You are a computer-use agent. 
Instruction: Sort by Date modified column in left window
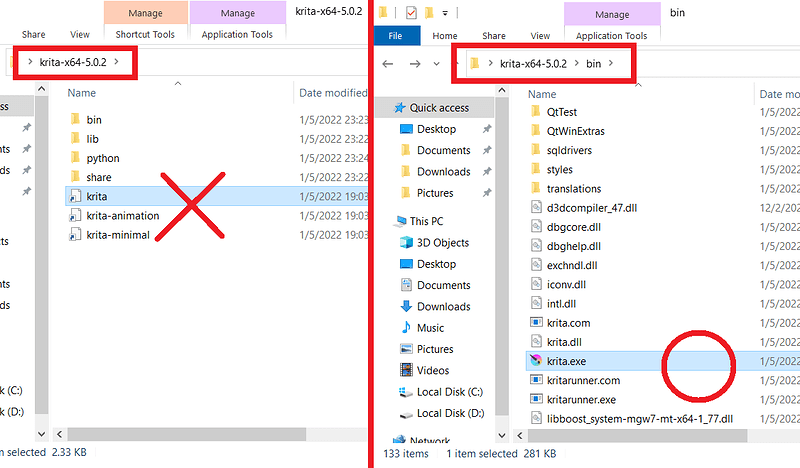[333, 93]
